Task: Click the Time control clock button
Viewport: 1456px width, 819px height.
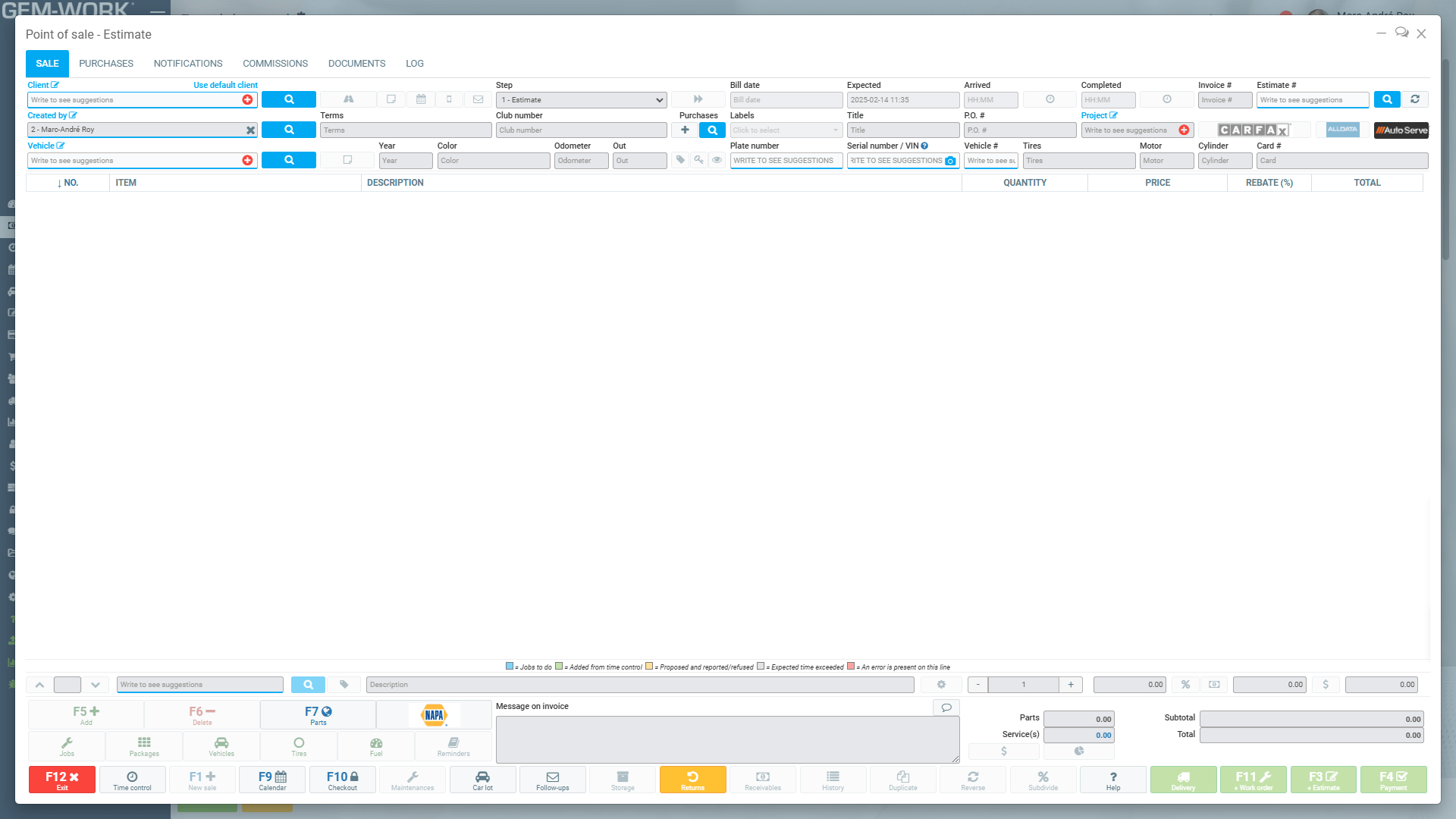Action: point(132,780)
